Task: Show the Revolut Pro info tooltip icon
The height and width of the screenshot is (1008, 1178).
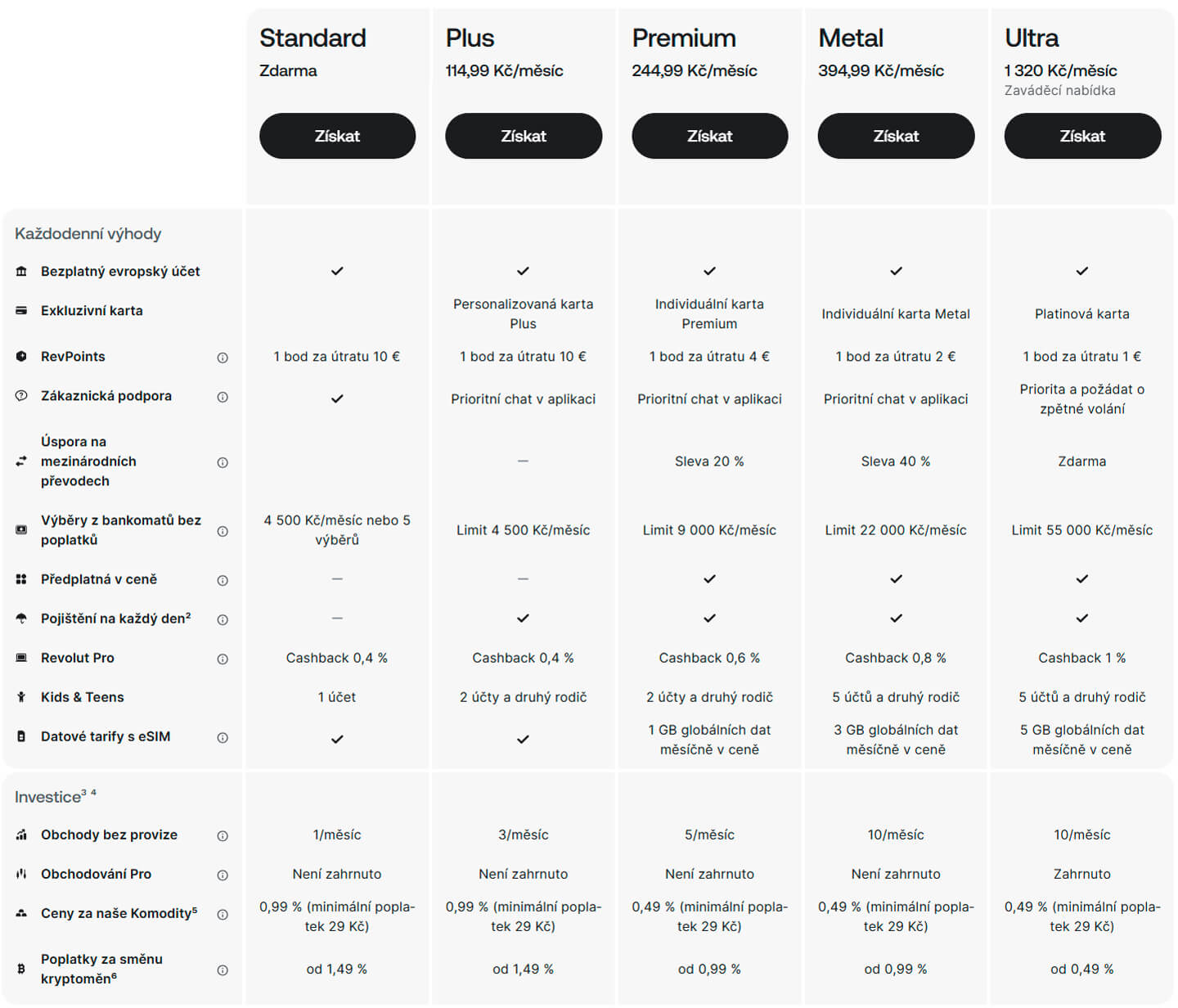Action: coord(223,659)
